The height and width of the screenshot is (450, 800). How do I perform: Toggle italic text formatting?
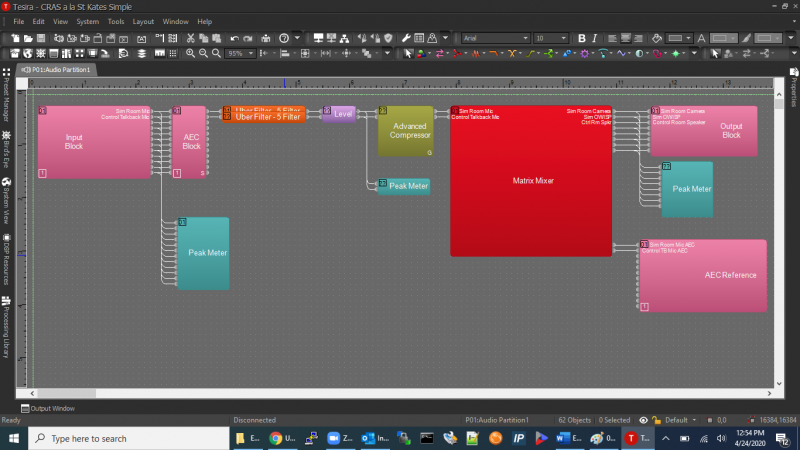click(x=594, y=38)
